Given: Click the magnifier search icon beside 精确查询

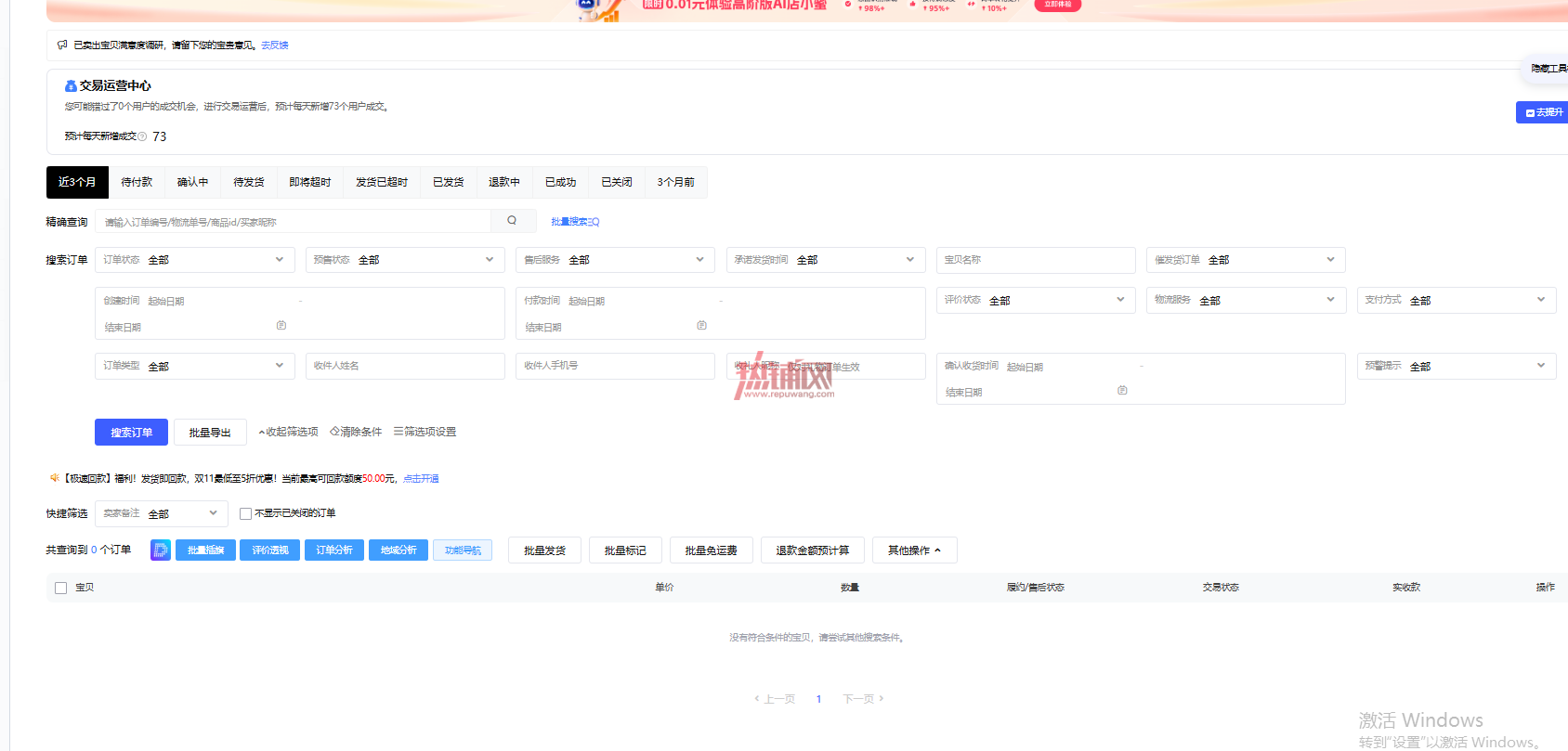Looking at the screenshot, I should point(512,221).
